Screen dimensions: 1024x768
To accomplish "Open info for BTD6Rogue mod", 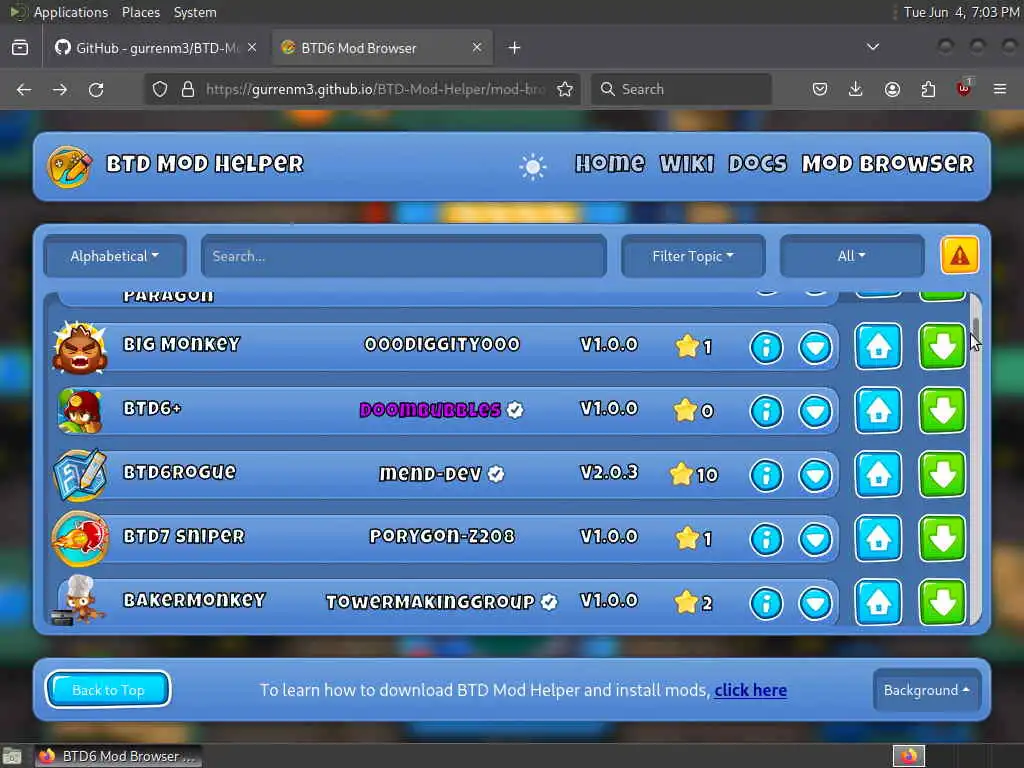I will [766, 475].
